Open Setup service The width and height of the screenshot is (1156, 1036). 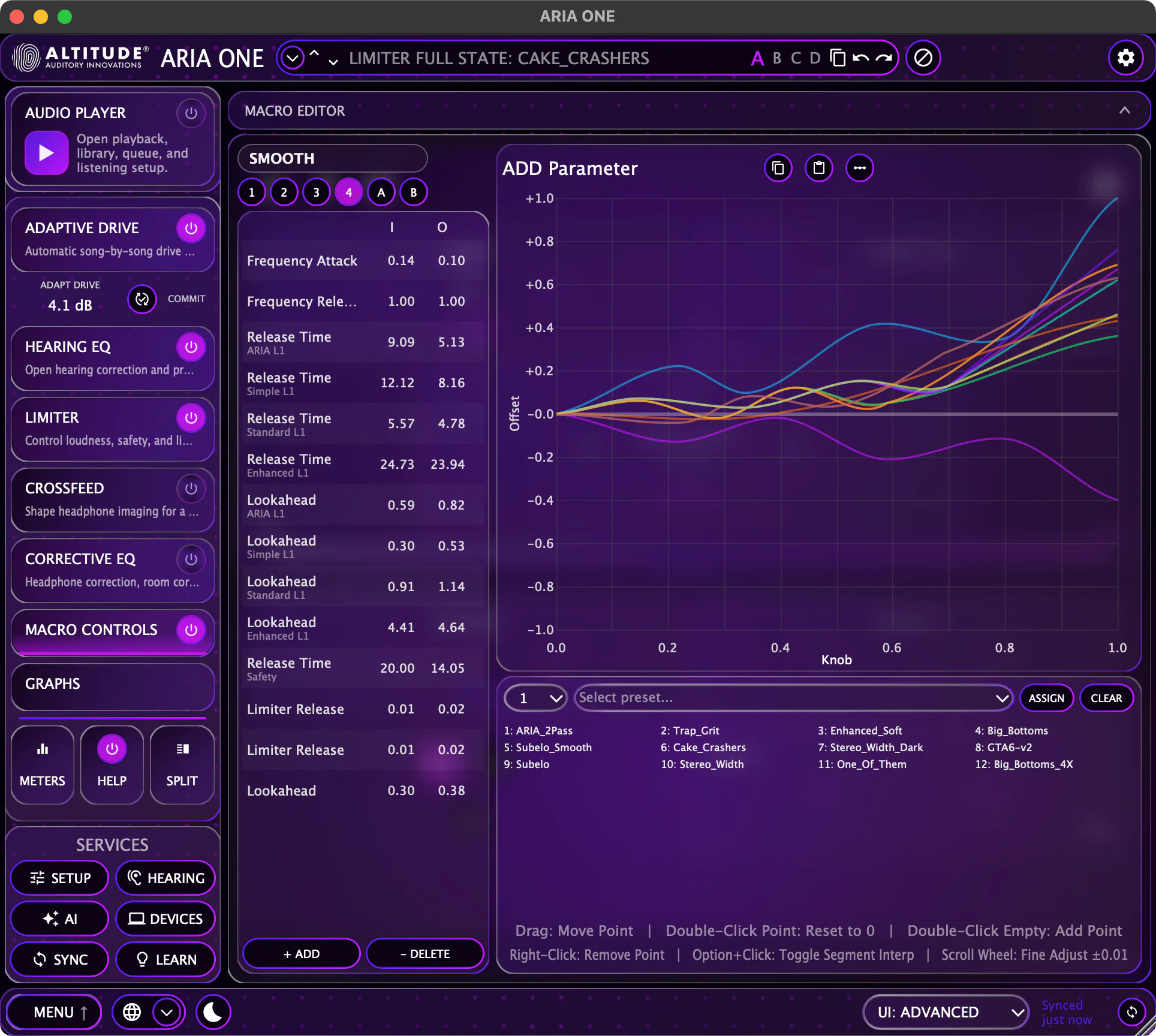point(60,878)
